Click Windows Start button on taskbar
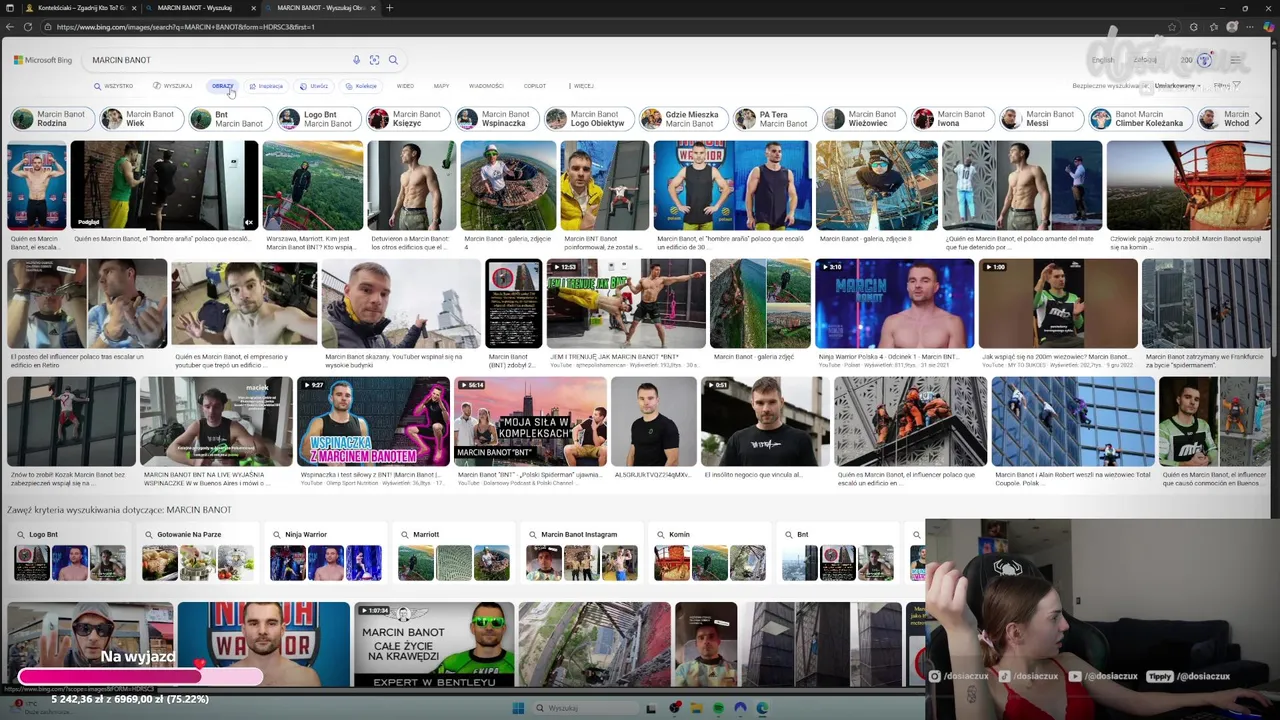 pyautogui.click(x=518, y=708)
